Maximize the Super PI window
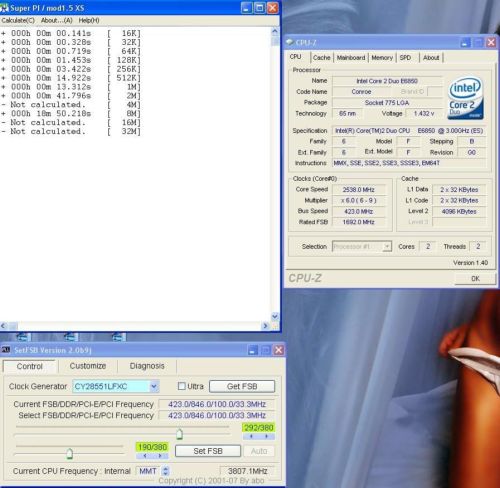Viewport: 500px width, 488px height. coord(260,8)
